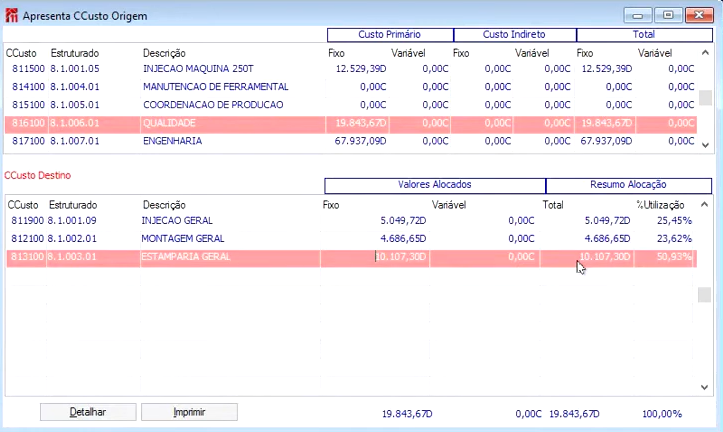Click the application icon in title bar

coord(12,15)
